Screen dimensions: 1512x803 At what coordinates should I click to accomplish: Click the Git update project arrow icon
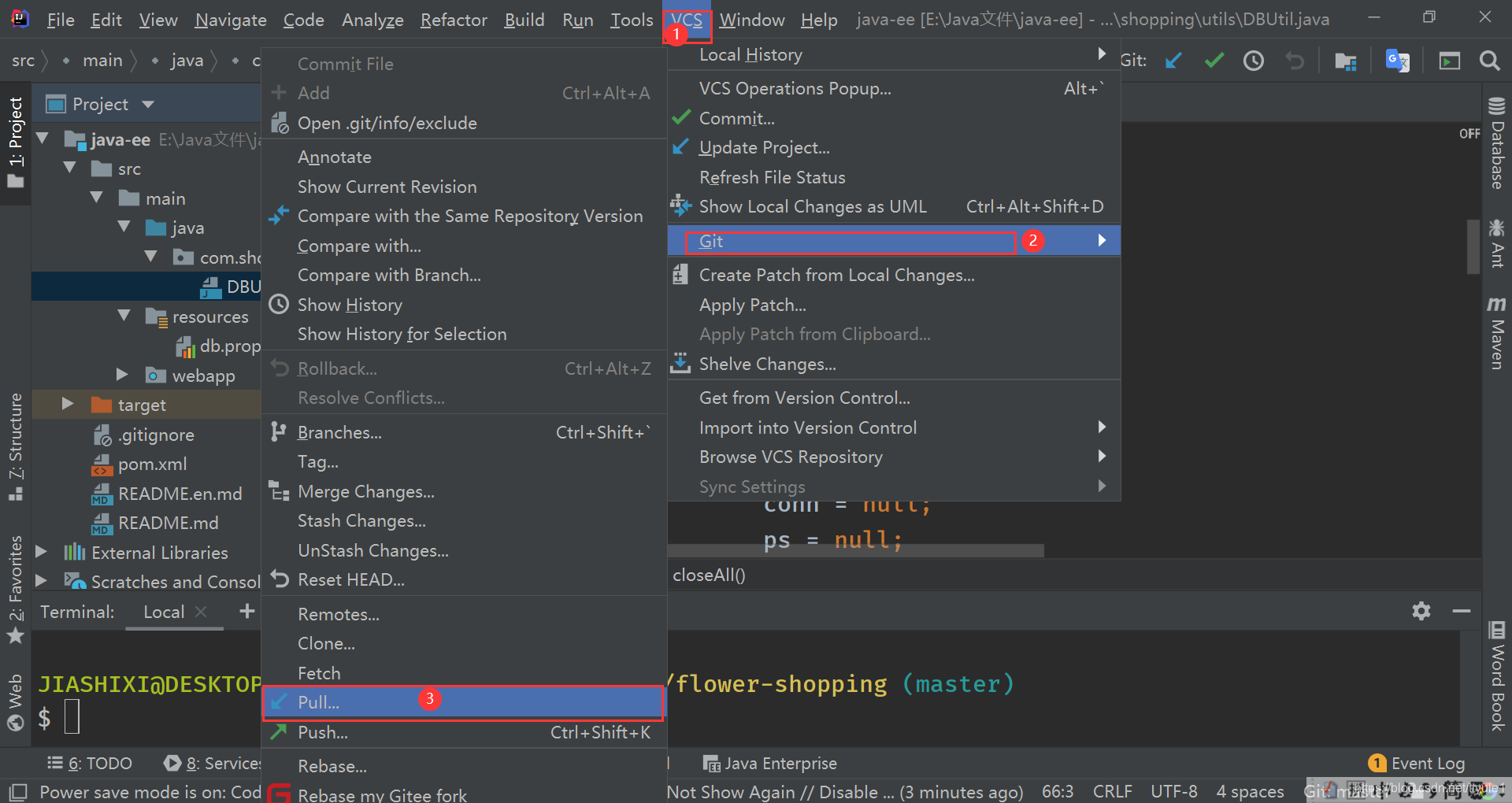(1174, 61)
